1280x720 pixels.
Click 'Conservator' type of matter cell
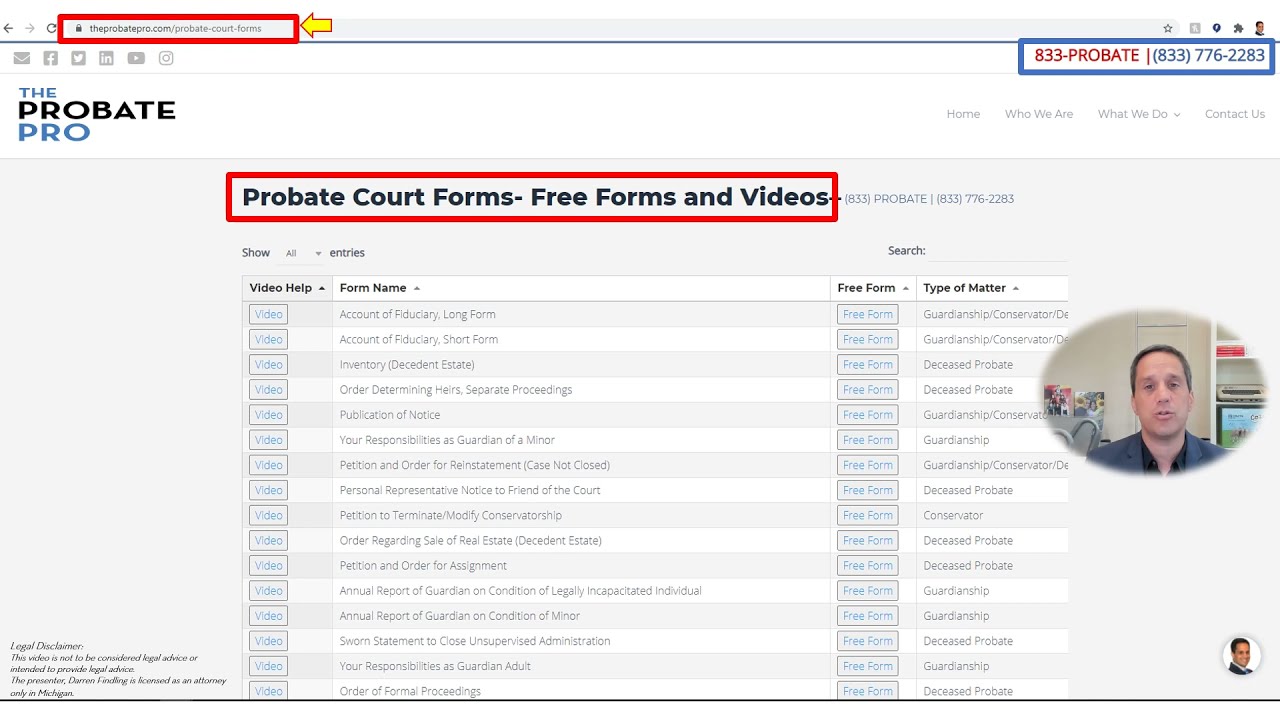(953, 515)
